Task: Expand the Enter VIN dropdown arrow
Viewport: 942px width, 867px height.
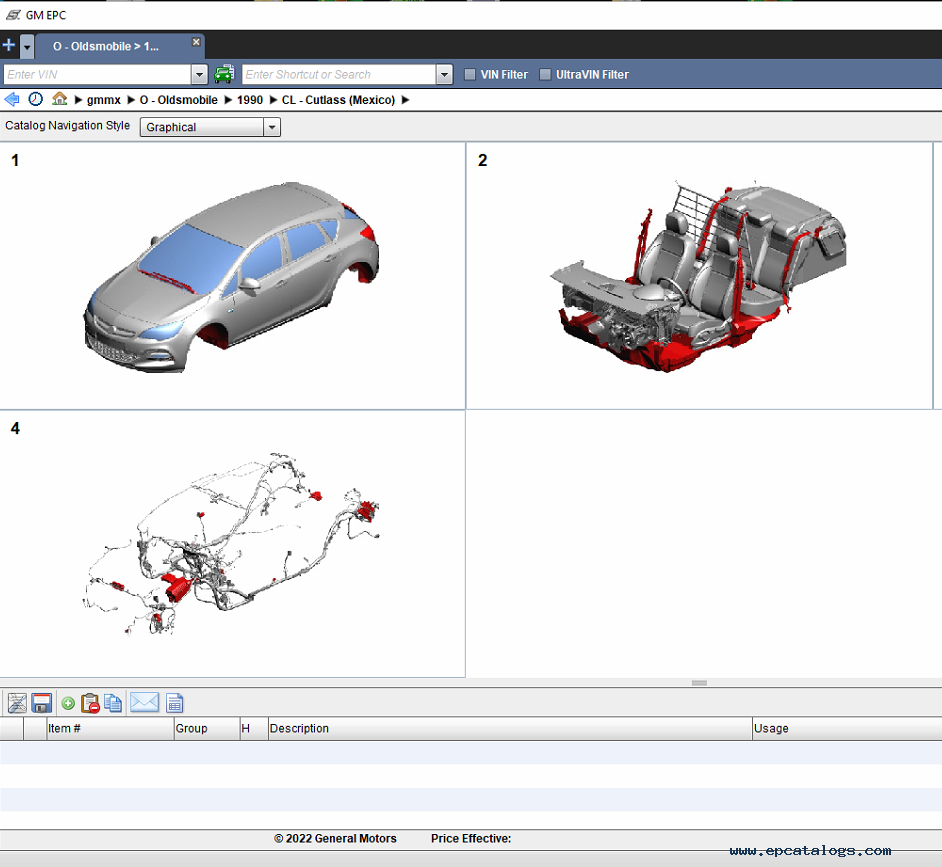Action: [199, 74]
